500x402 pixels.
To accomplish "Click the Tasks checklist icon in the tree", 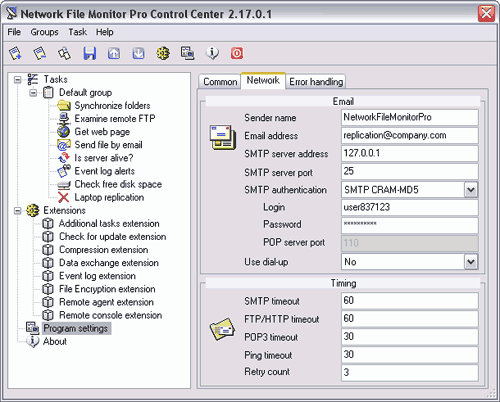I will [33, 79].
